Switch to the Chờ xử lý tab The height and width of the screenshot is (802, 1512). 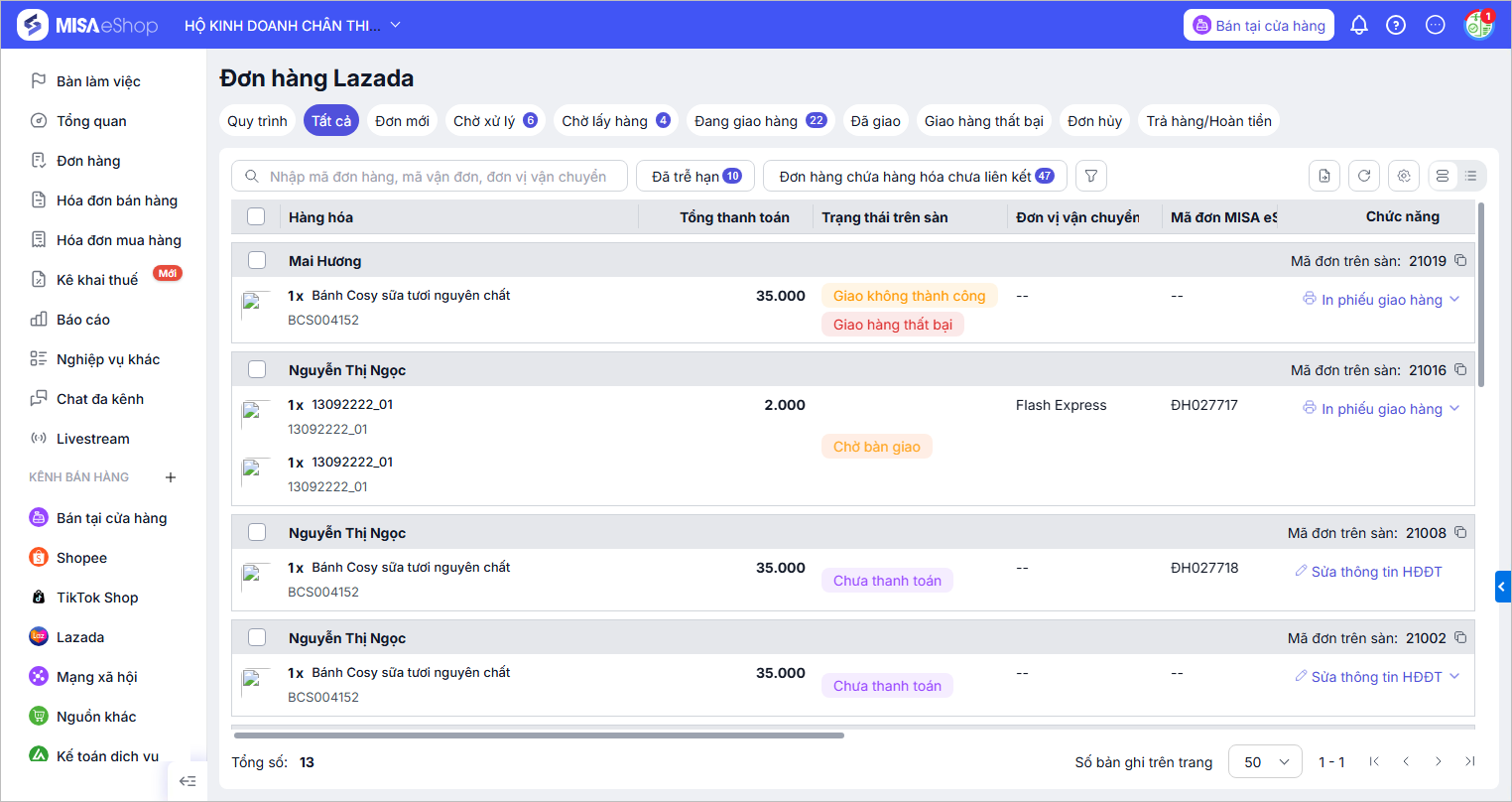(x=494, y=121)
